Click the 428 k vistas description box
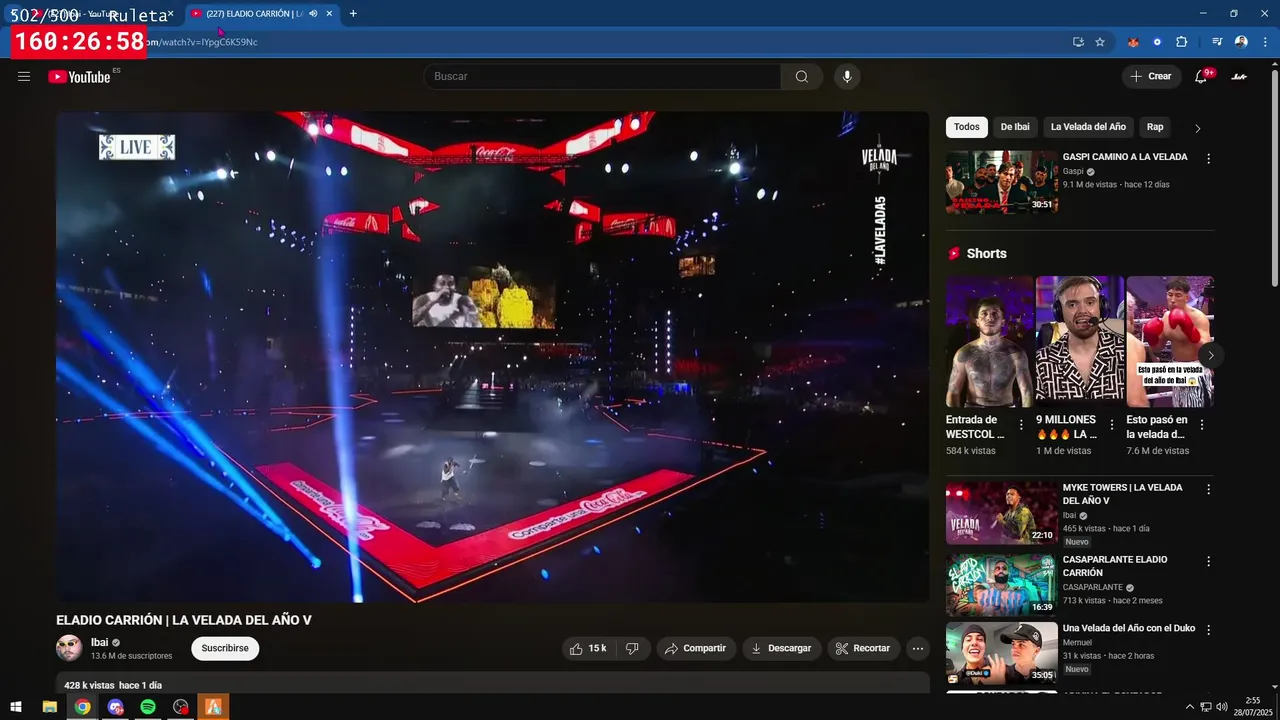This screenshot has width=1280, height=720. [492, 683]
